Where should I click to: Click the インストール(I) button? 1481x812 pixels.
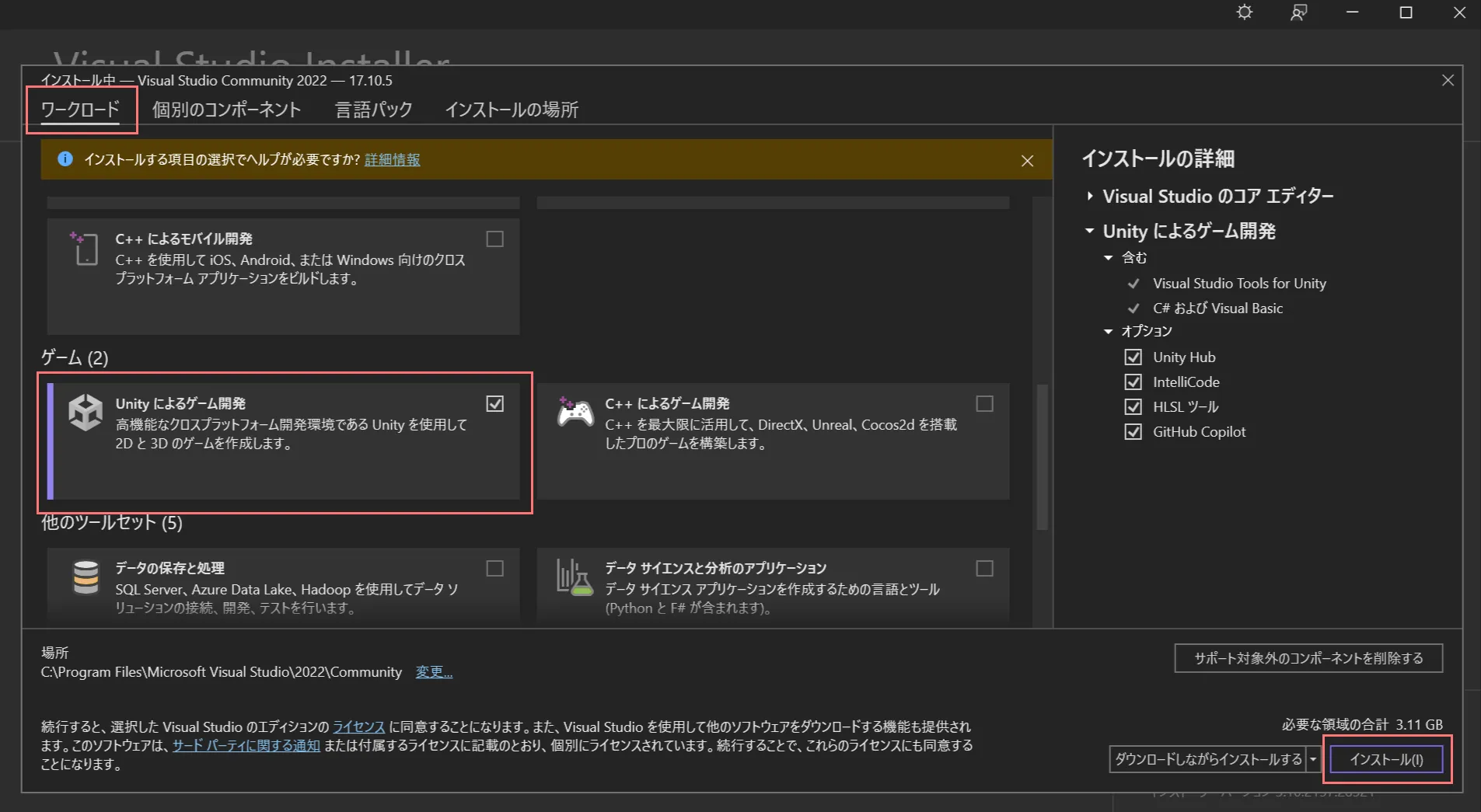coord(1387,759)
